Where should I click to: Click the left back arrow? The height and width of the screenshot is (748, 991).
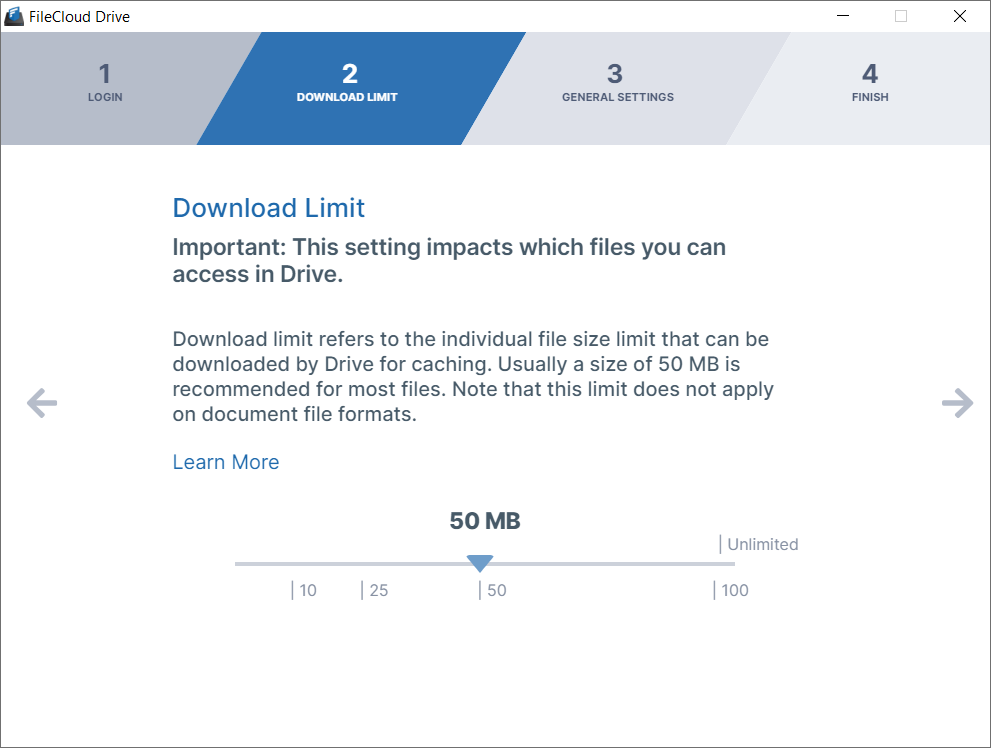click(42, 403)
